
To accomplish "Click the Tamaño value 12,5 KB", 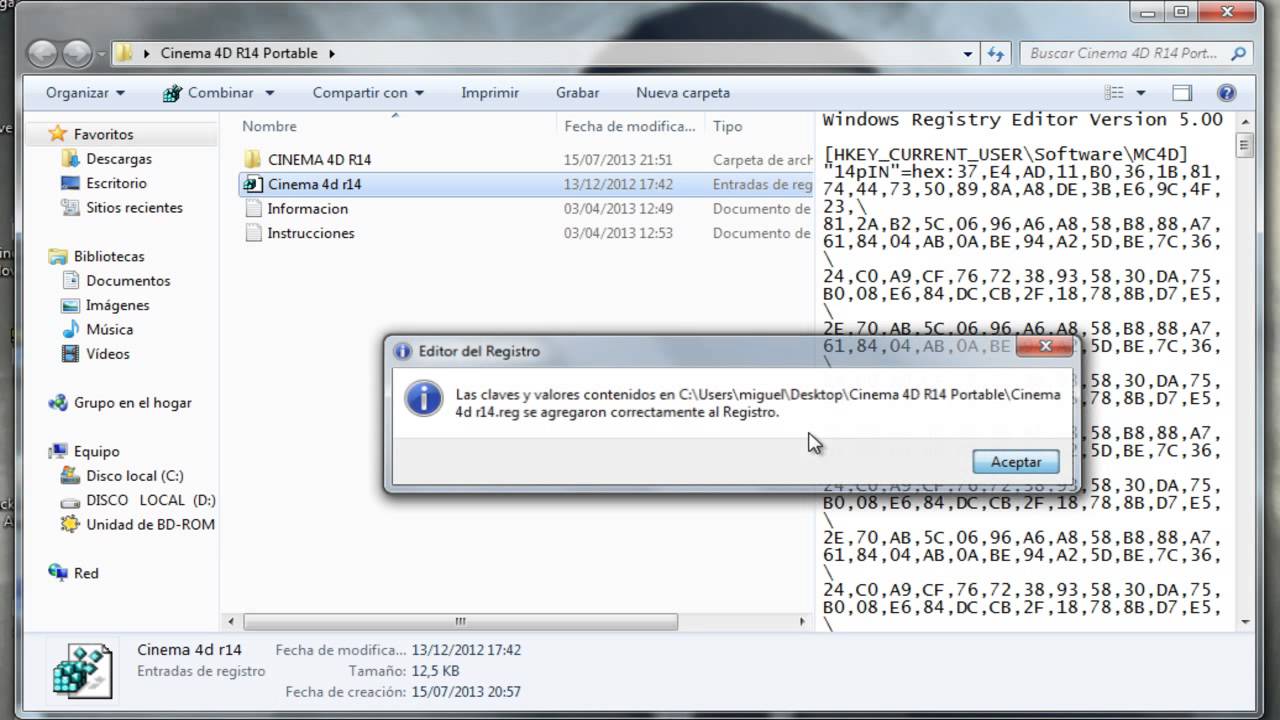I will point(435,671).
